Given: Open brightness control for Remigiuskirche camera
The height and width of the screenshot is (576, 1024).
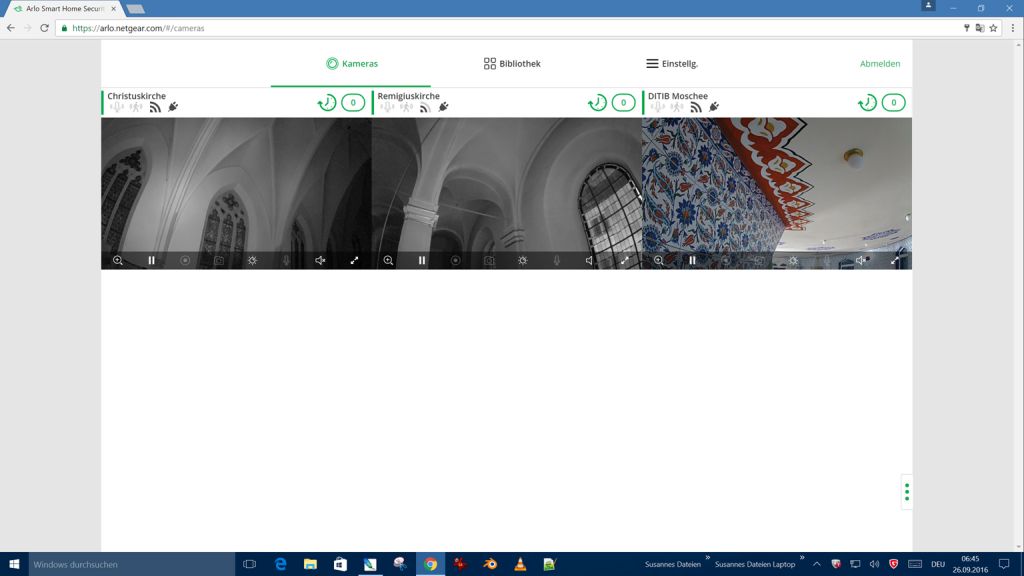Looking at the screenshot, I should click(523, 260).
